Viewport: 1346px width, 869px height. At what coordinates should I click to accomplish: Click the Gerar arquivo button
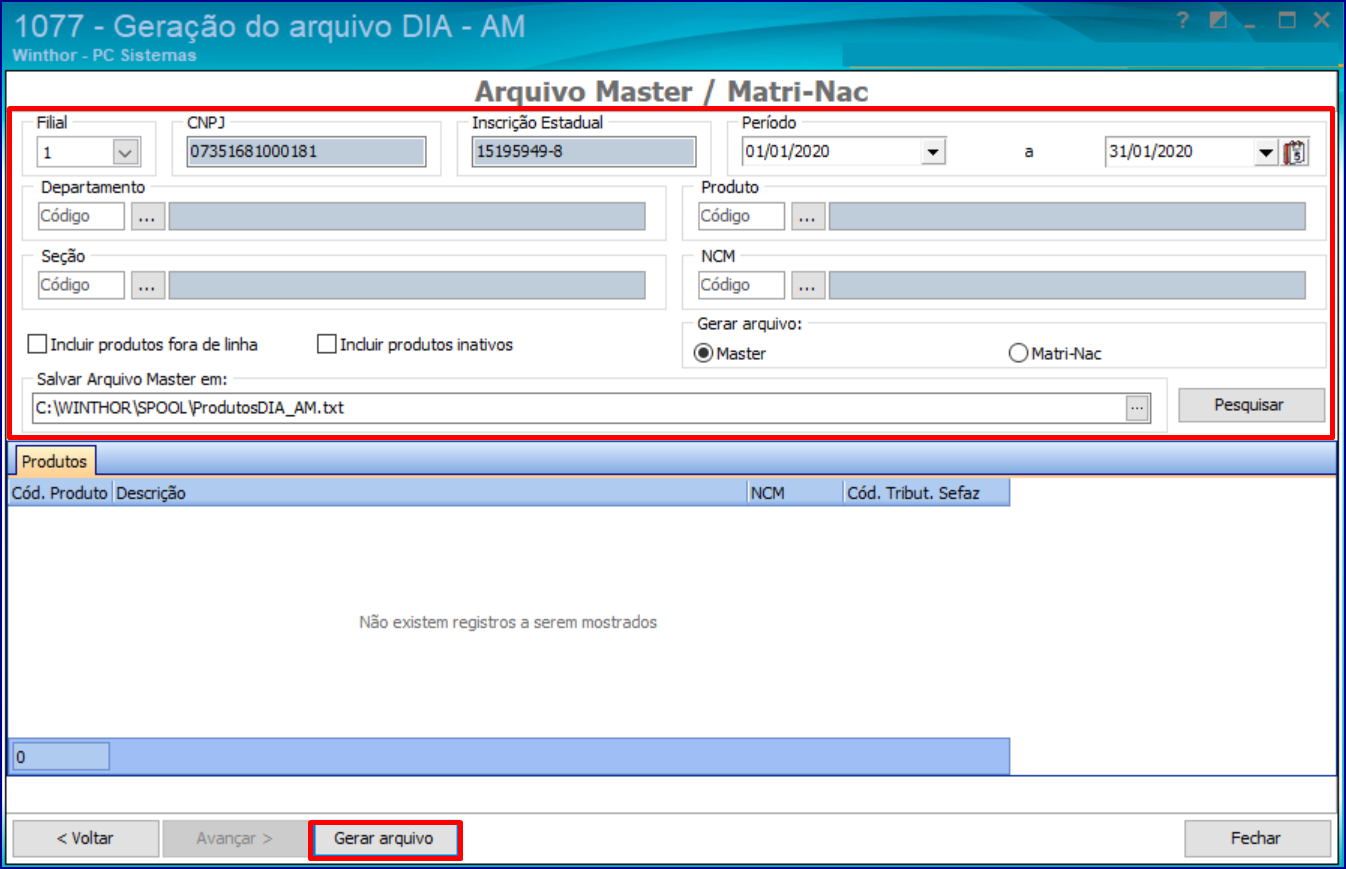pos(385,838)
